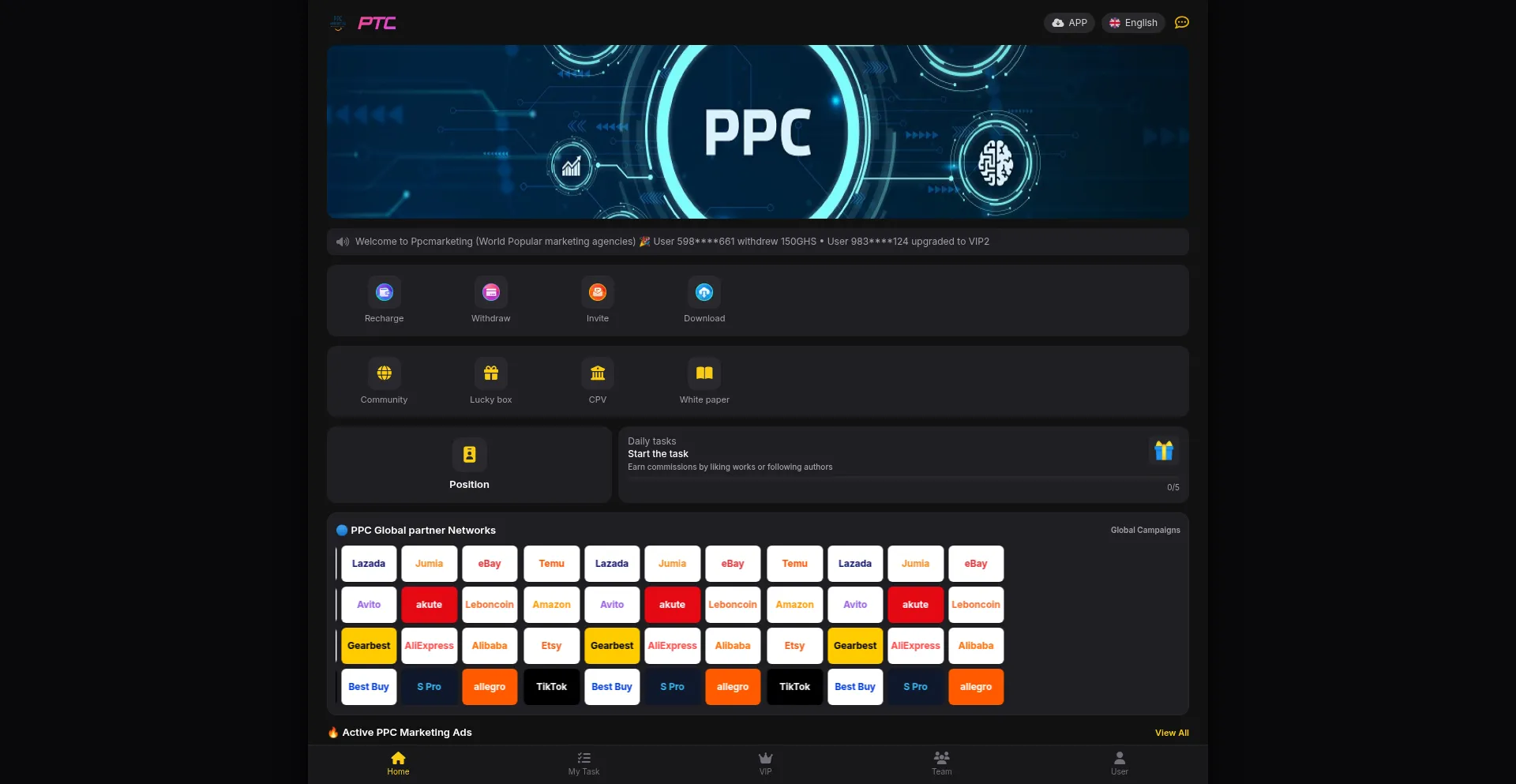Screen dimensions: 1516x784
Task: Click the Global Campaigns link
Action: (x=1145, y=531)
